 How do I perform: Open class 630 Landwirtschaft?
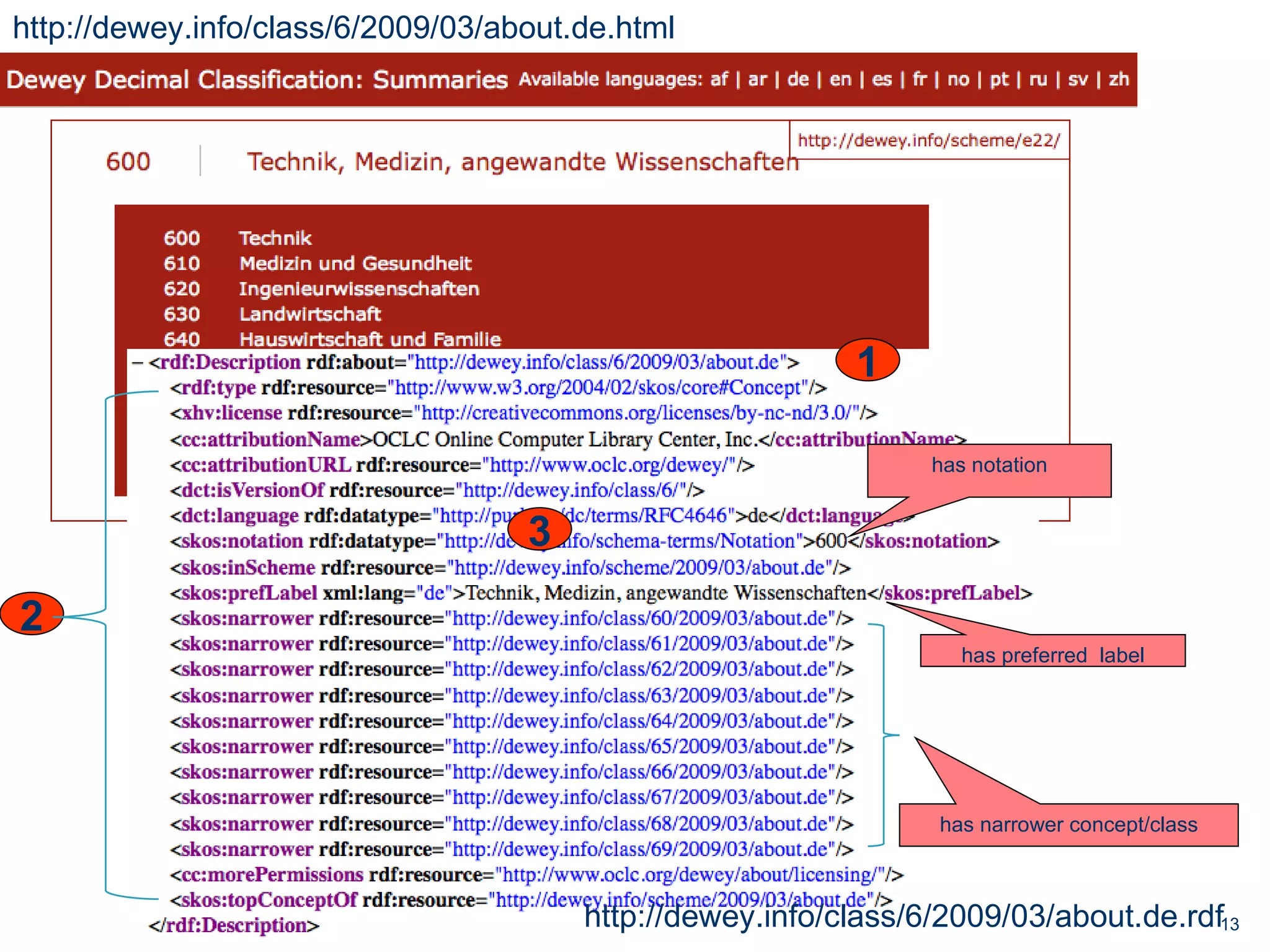[272, 315]
